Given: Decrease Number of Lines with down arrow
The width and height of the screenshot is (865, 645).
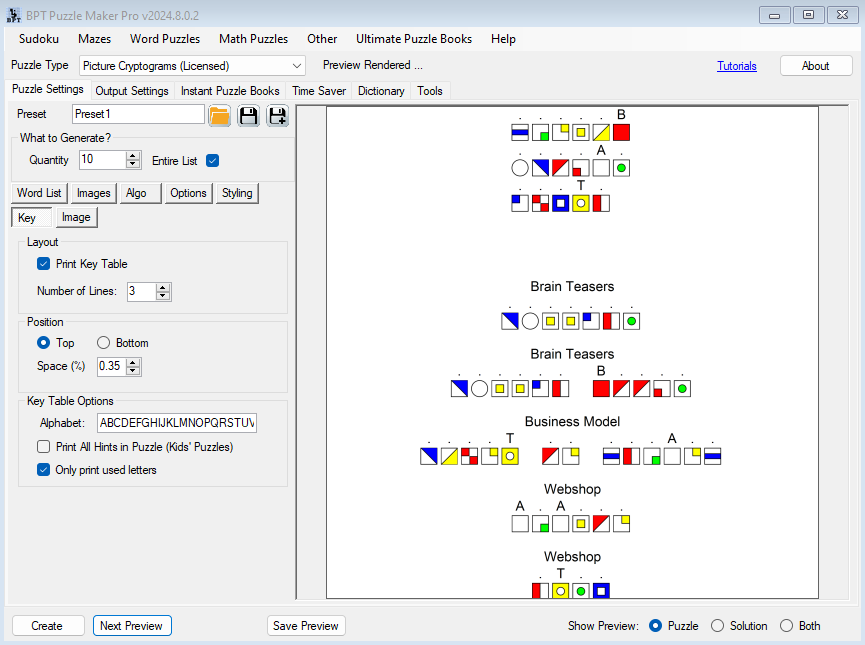Looking at the screenshot, I should 163,296.
